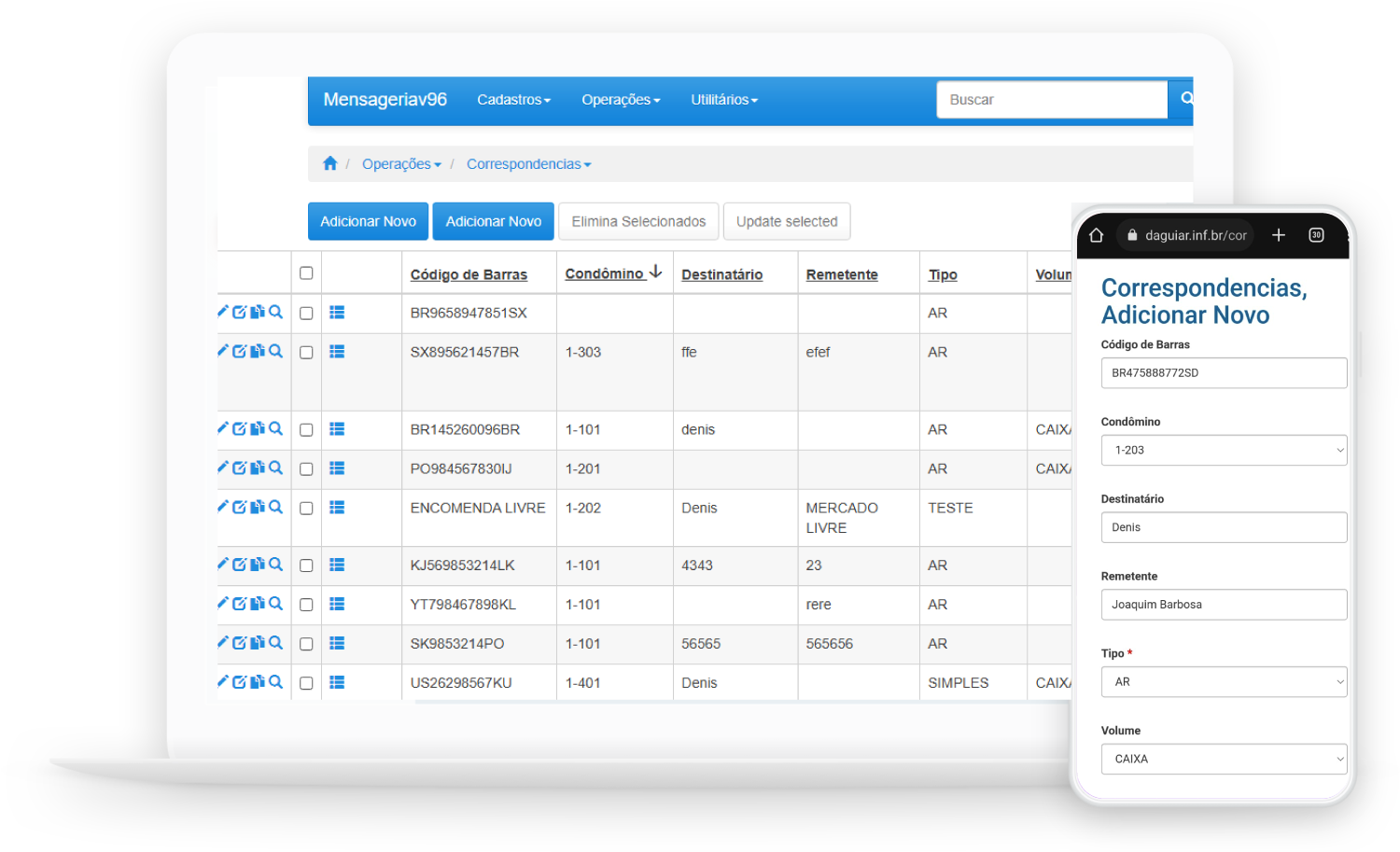Focus the Código de Barras field on phone

click(1224, 372)
